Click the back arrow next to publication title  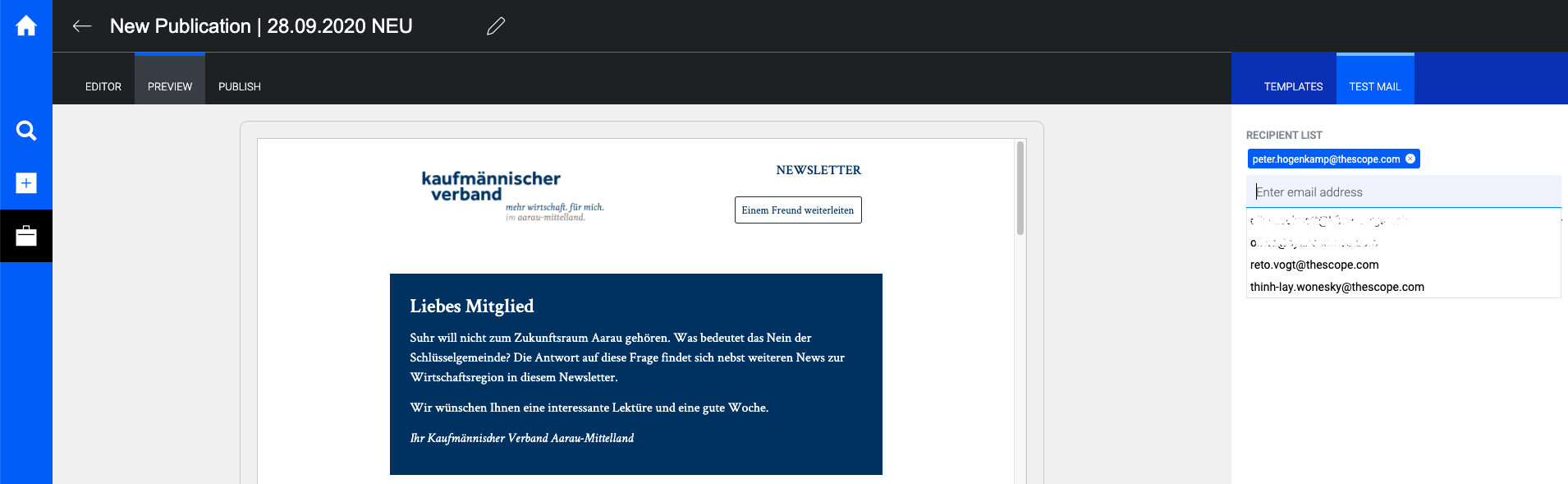coord(82,26)
